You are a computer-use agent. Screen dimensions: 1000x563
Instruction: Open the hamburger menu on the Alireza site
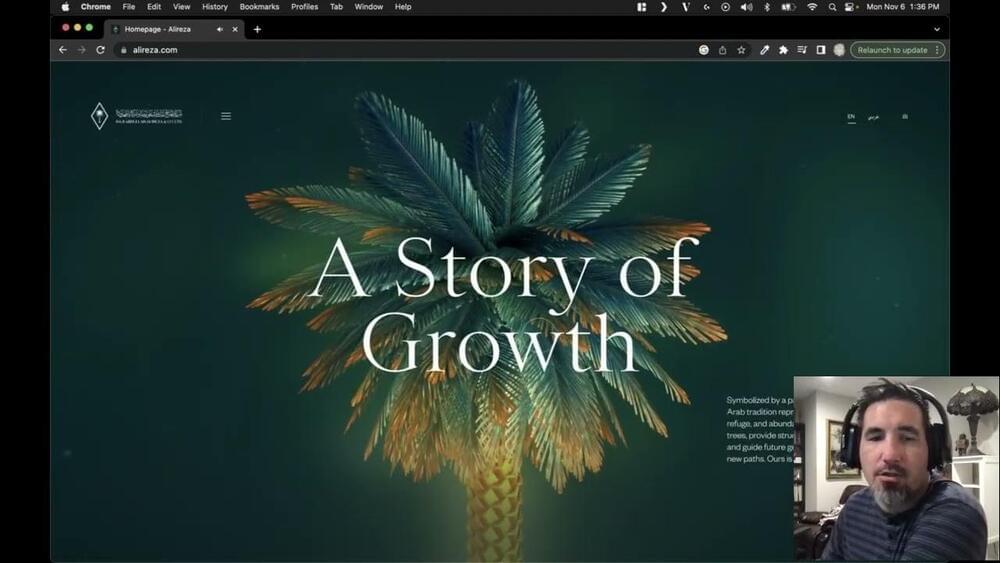click(226, 116)
